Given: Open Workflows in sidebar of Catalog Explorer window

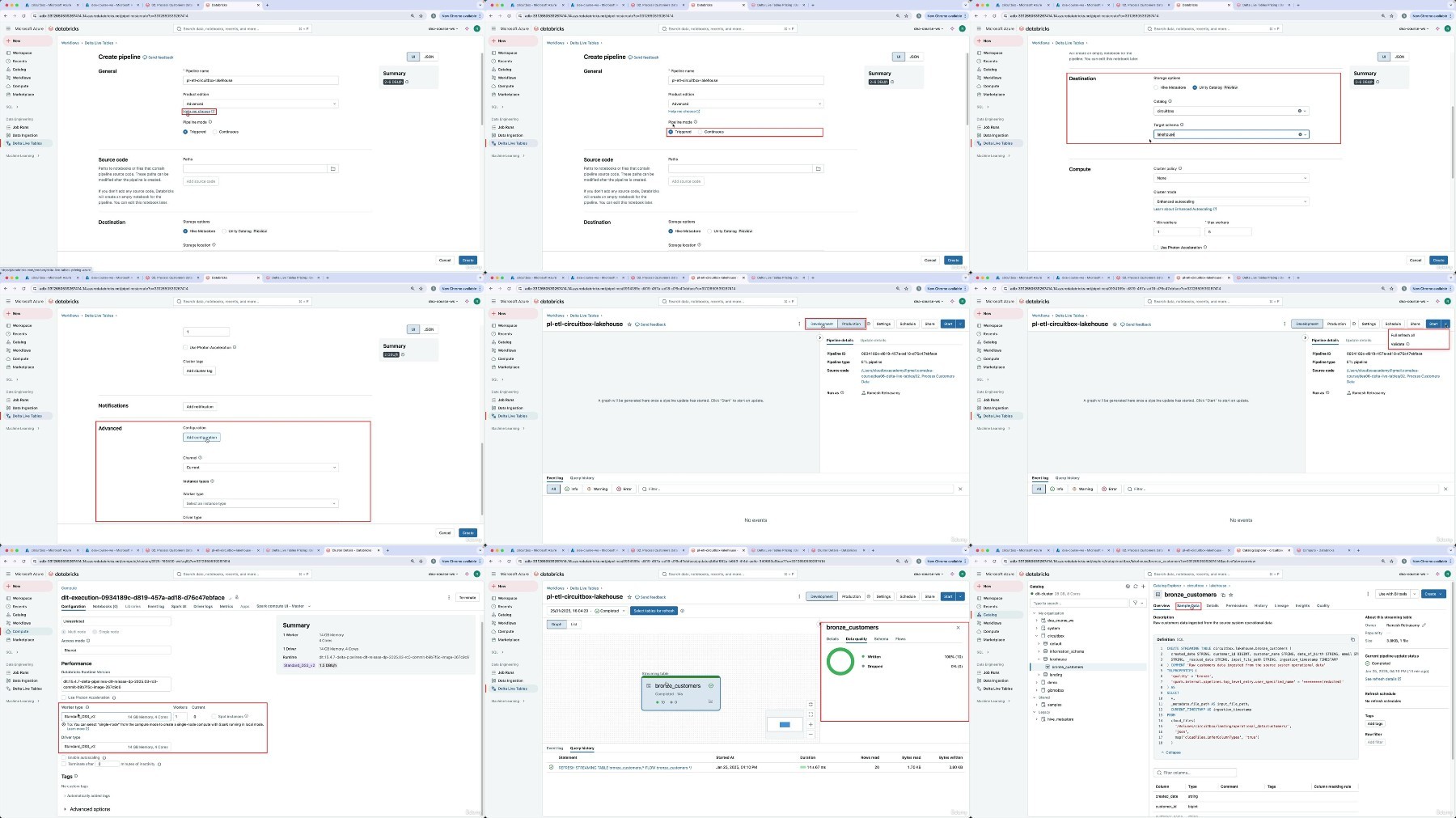Looking at the screenshot, I should 990,623.
